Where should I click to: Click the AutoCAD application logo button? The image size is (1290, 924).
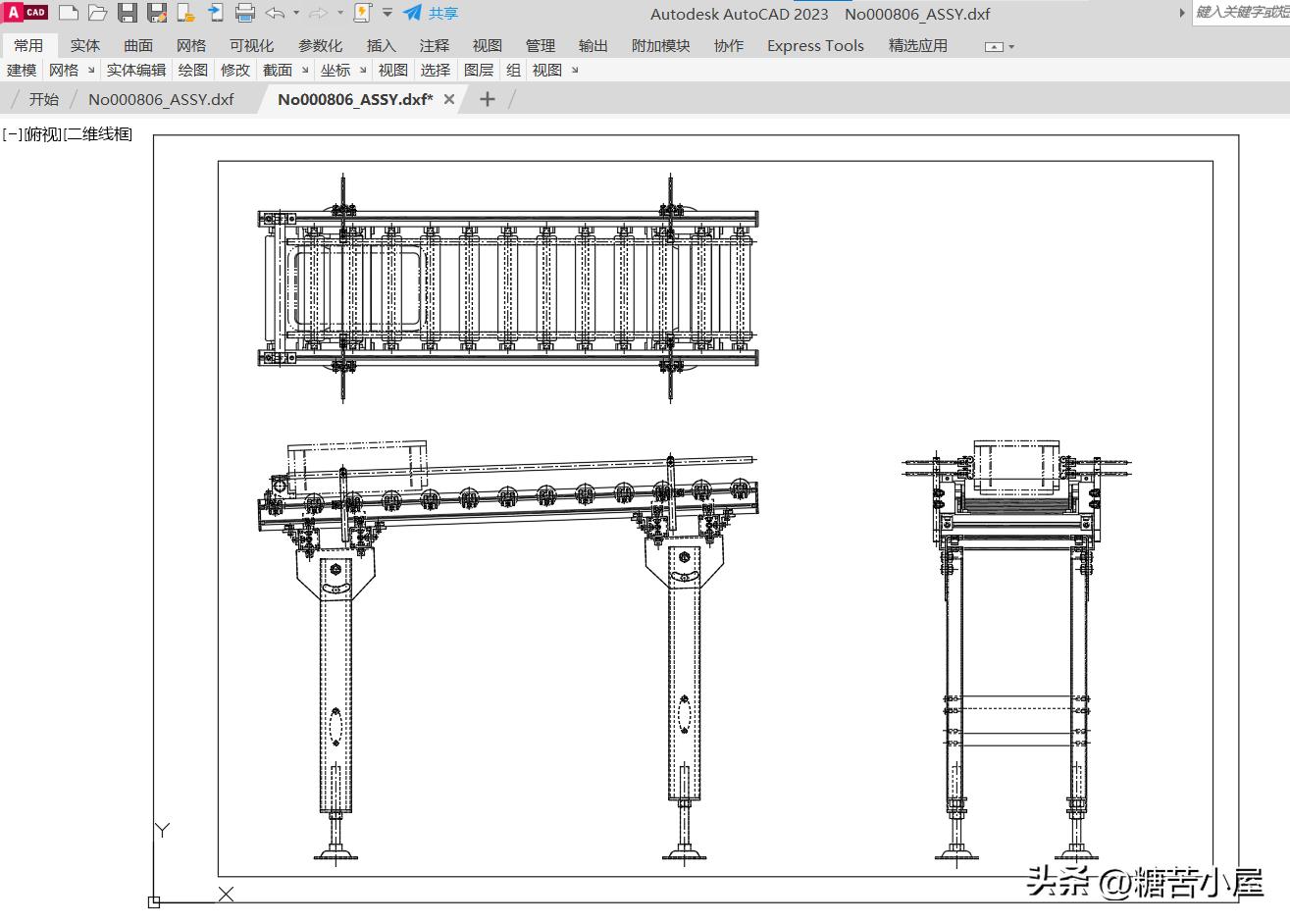[x=26, y=13]
